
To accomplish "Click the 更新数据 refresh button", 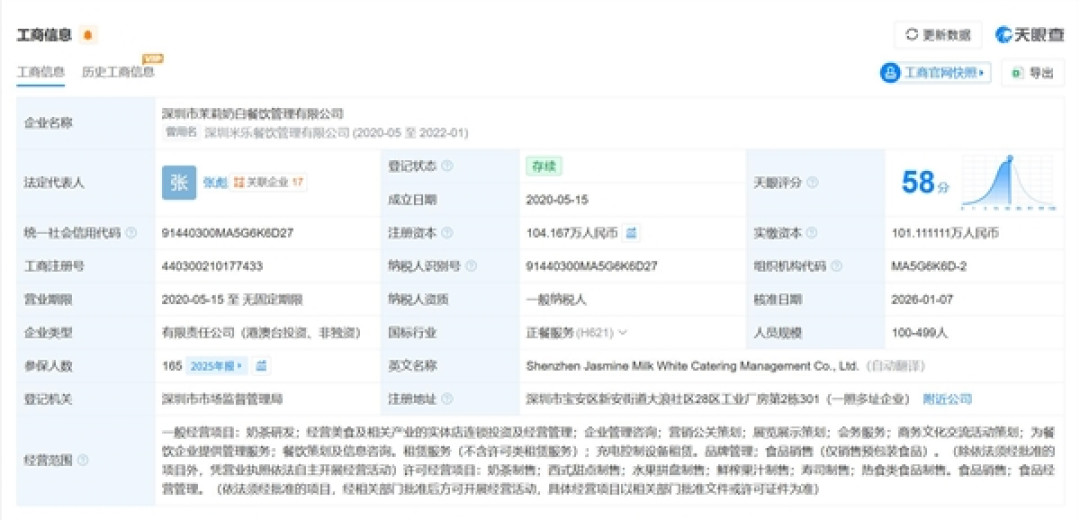I will point(938,35).
